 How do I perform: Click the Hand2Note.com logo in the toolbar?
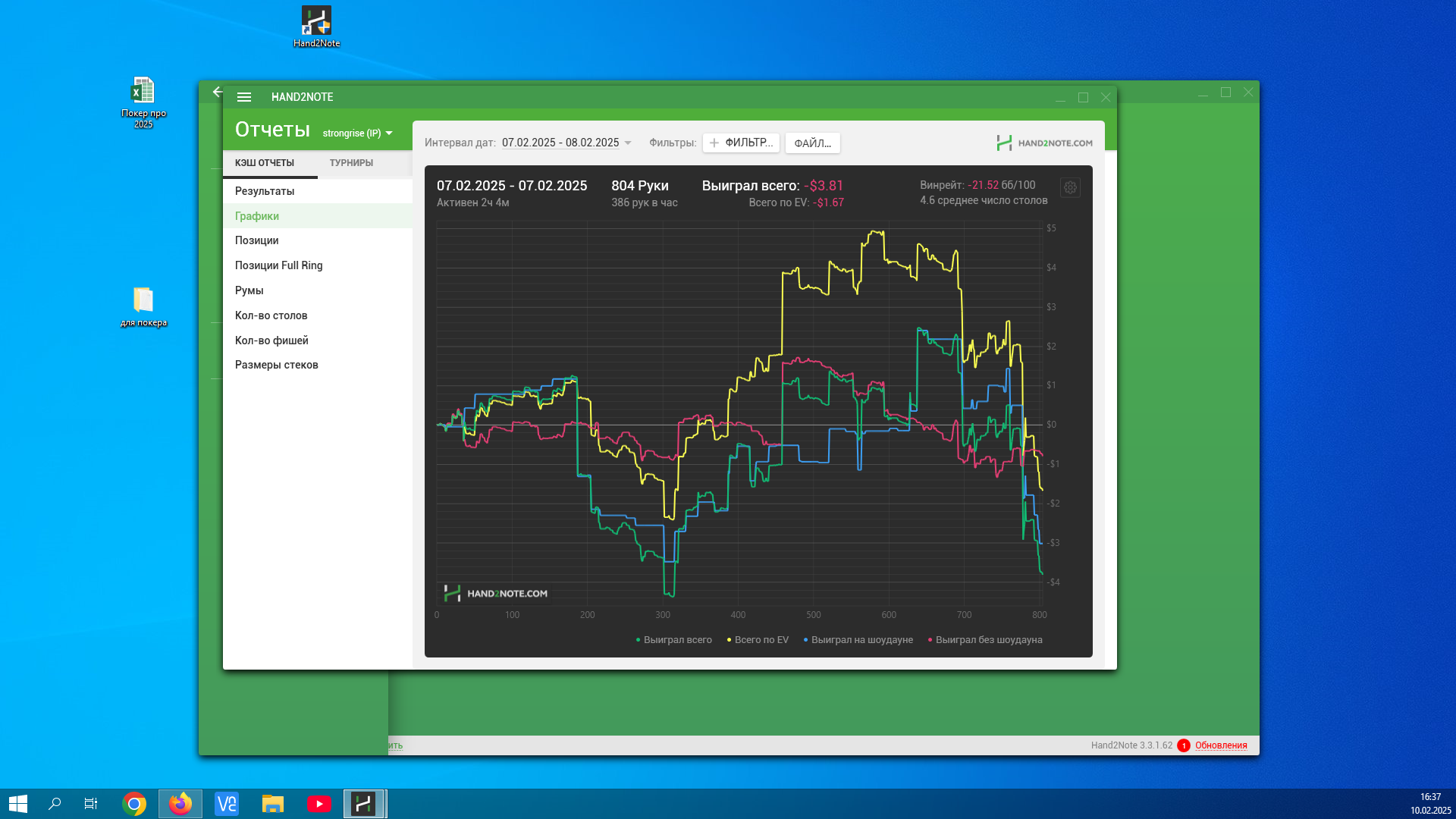tap(1044, 143)
